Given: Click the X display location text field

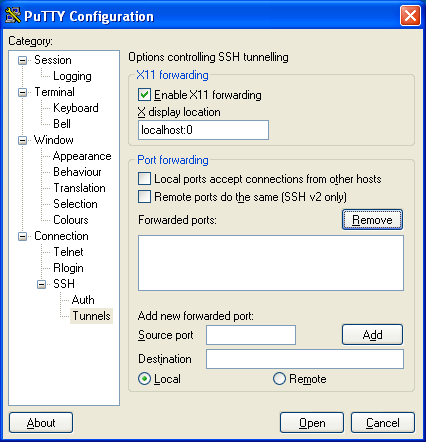Looking at the screenshot, I should coord(203,130).
